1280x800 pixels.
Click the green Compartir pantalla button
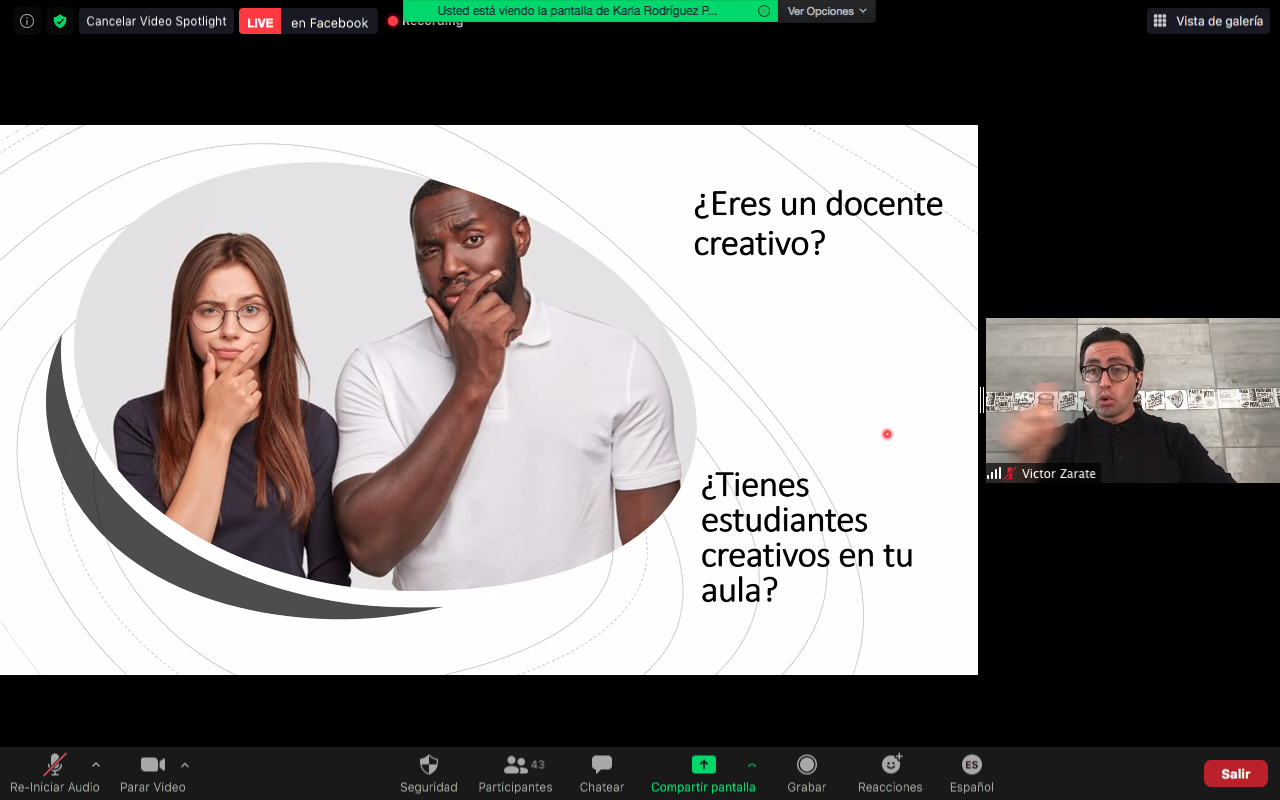click(x=704, y=766)
